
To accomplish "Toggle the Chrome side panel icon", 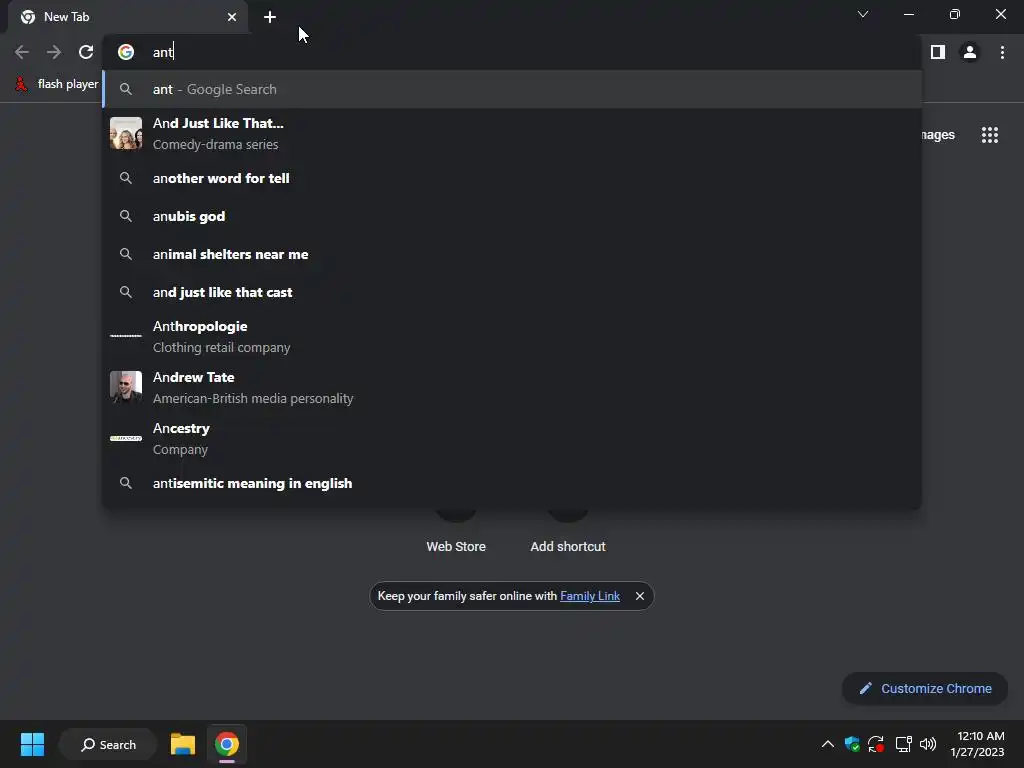I will [x=938, y=52].
